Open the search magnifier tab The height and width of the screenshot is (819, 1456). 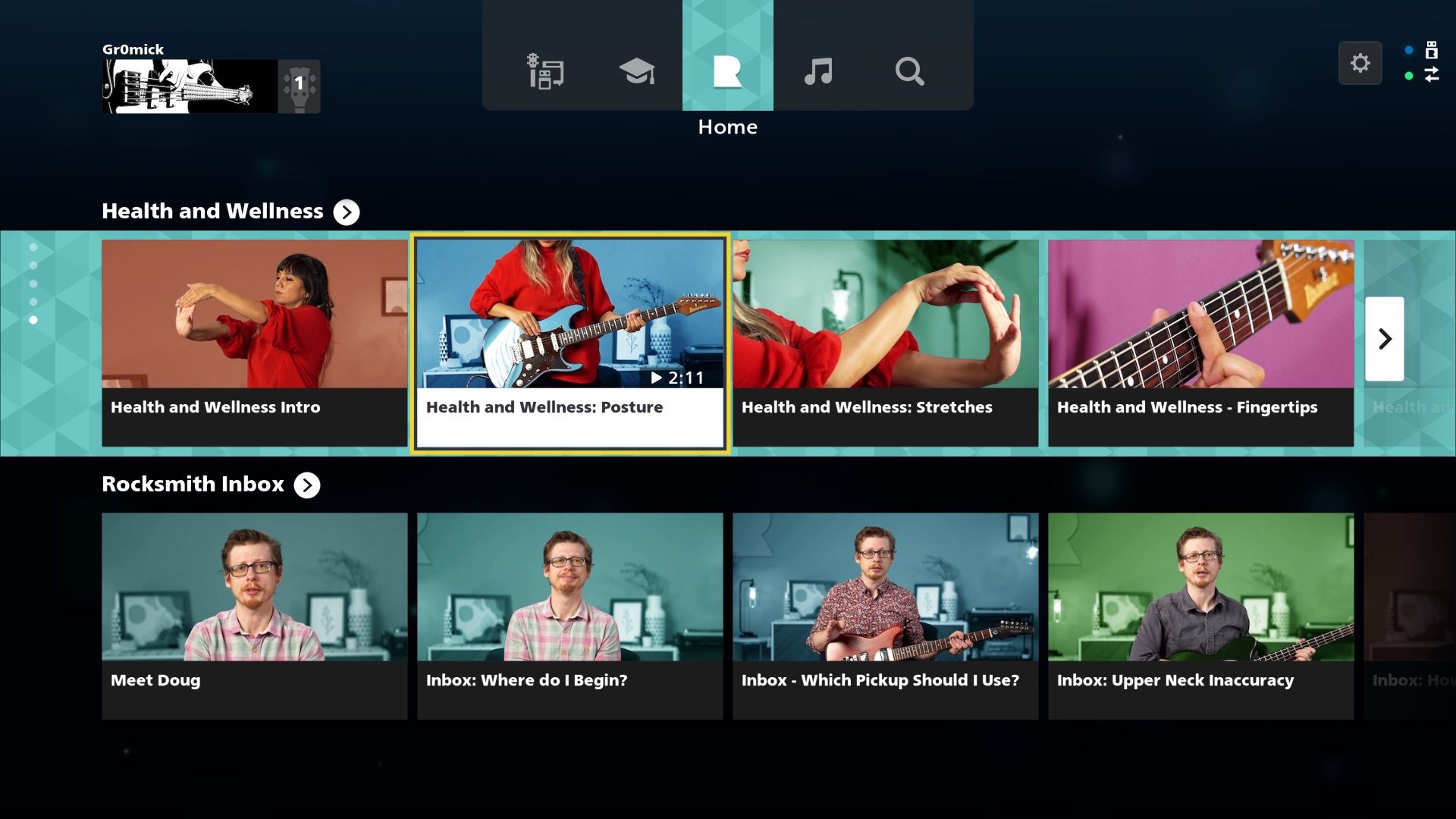point(909,71)
